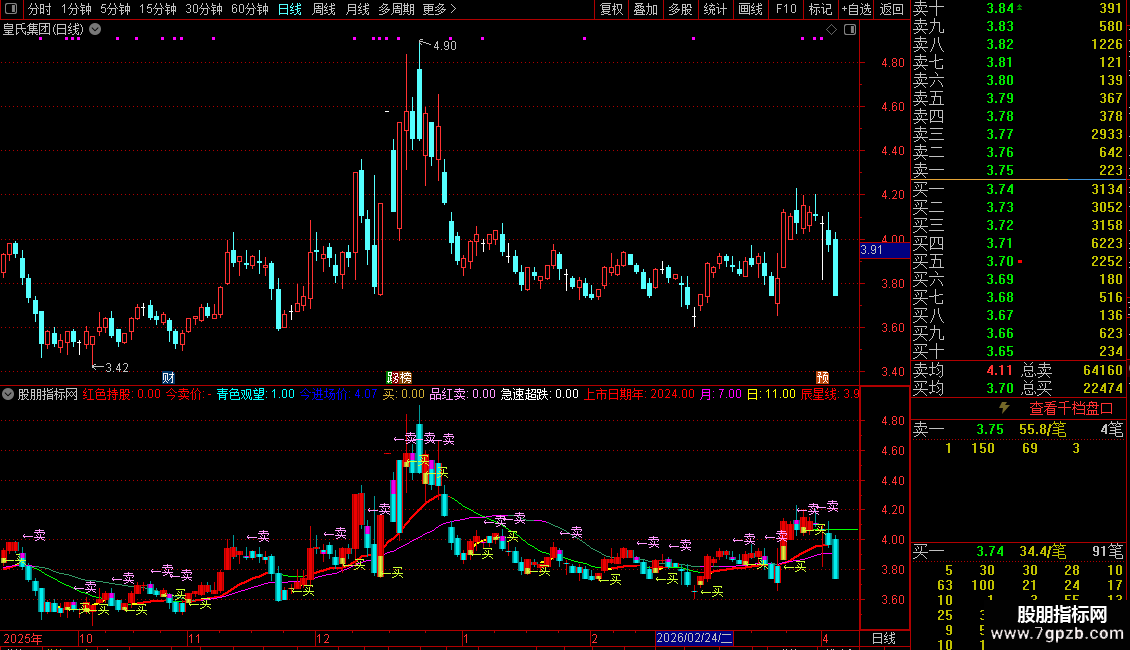Select the 卖一 3.75 quote row
Image resolution: width=1130 pixels, height=650 pixels.
click(x=1018, y=170)
